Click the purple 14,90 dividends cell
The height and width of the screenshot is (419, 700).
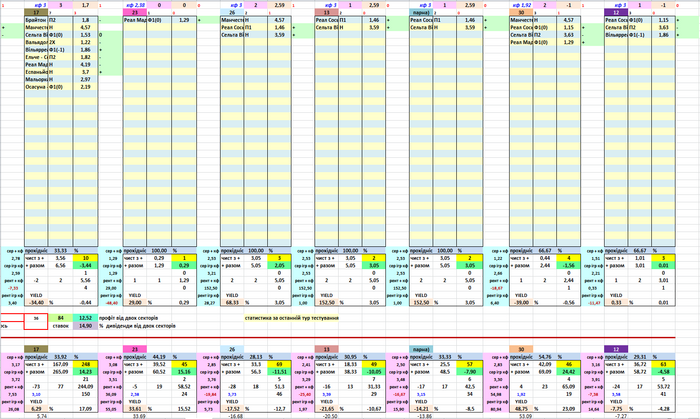(85, 326)
